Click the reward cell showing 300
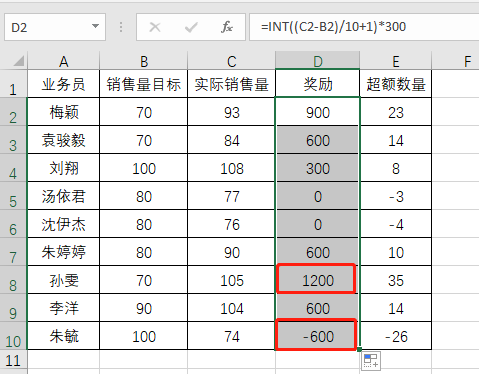 point(318,168)
